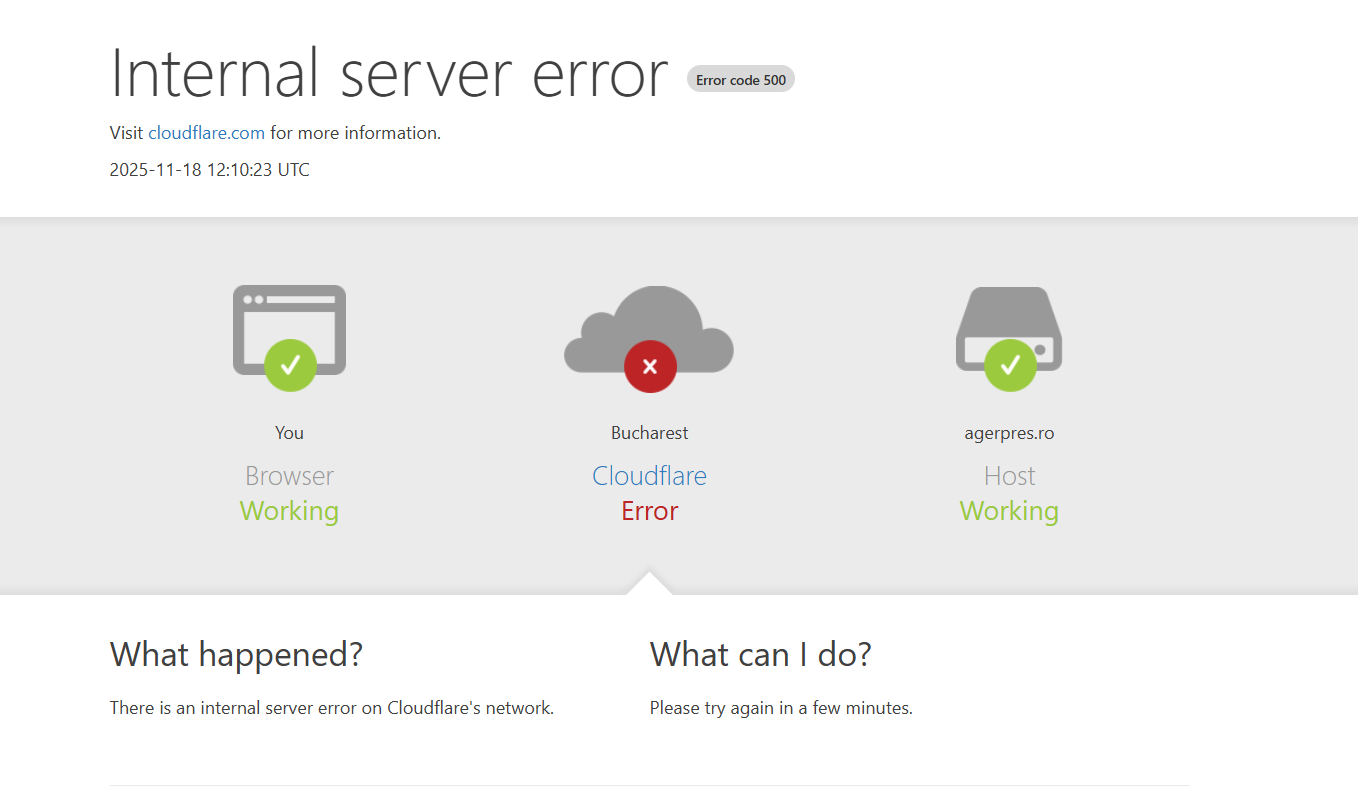Screen dimensions: 1358x802
Task: Click the Working status under Browser
Action: [x=289, y=510]
